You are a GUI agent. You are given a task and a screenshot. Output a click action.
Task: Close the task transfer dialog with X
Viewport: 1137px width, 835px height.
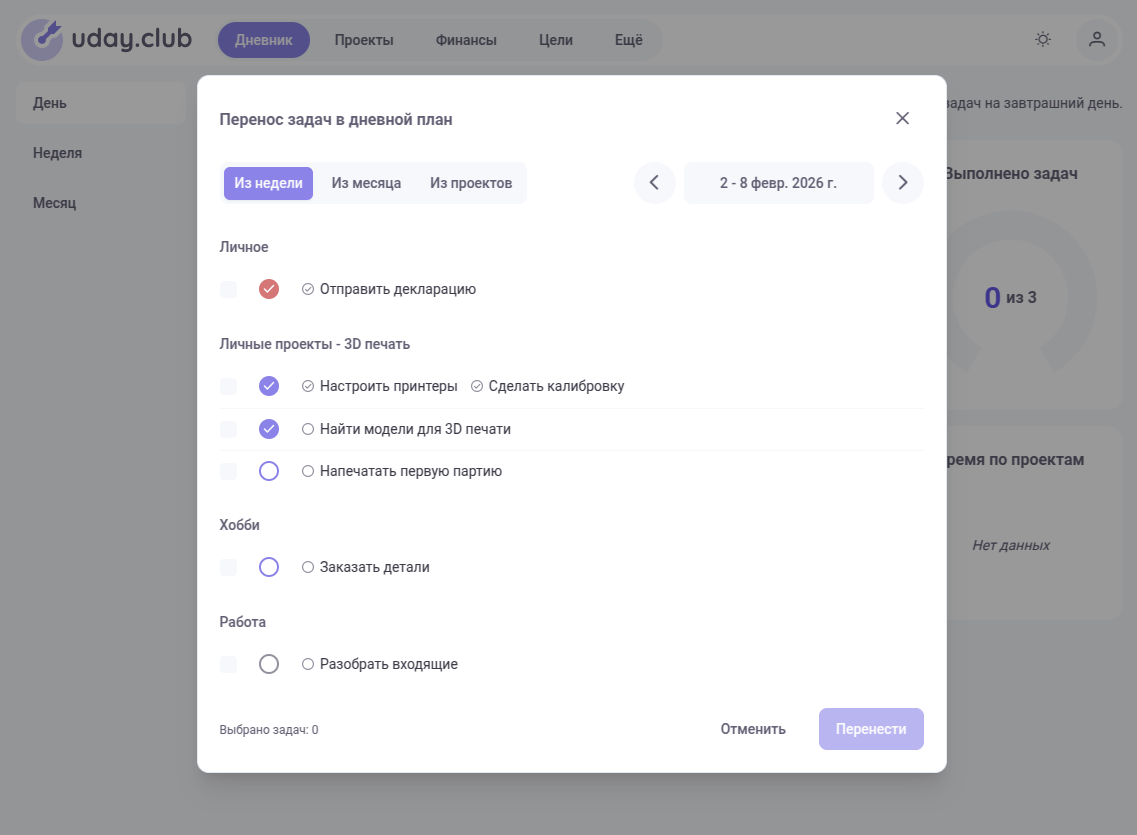[x=902, y=118]
